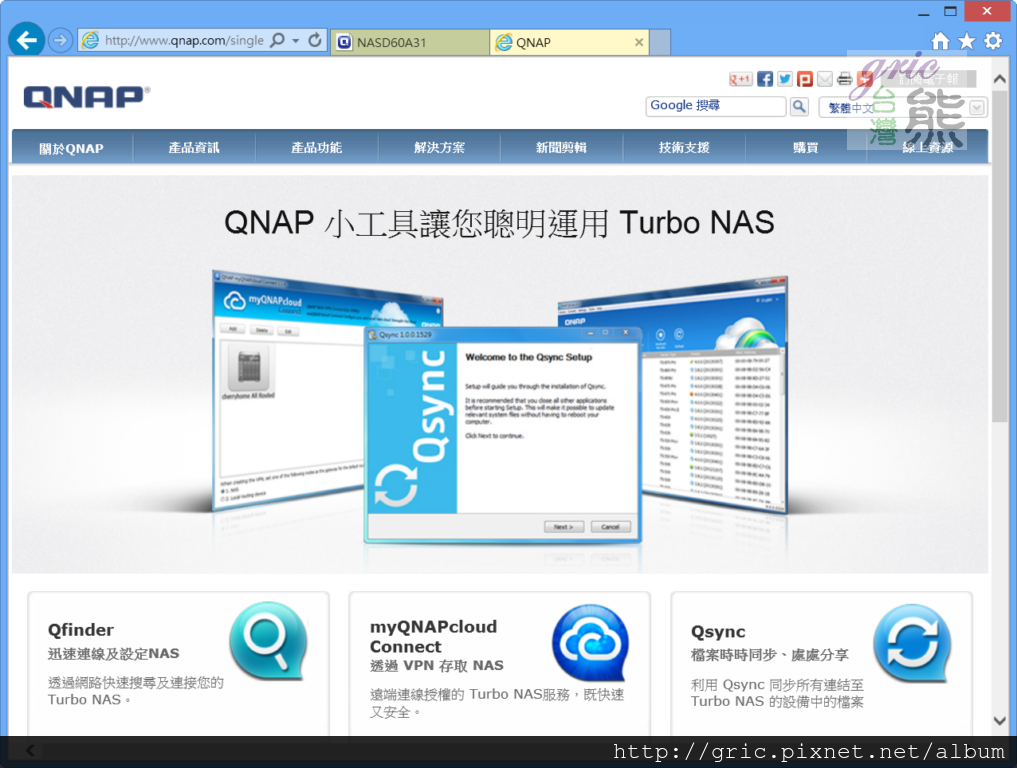This screenshot has height=768, width=1017.
Task: Click the myQNAPcloud window screenshot in banner
Action: [x=289, y=389]
